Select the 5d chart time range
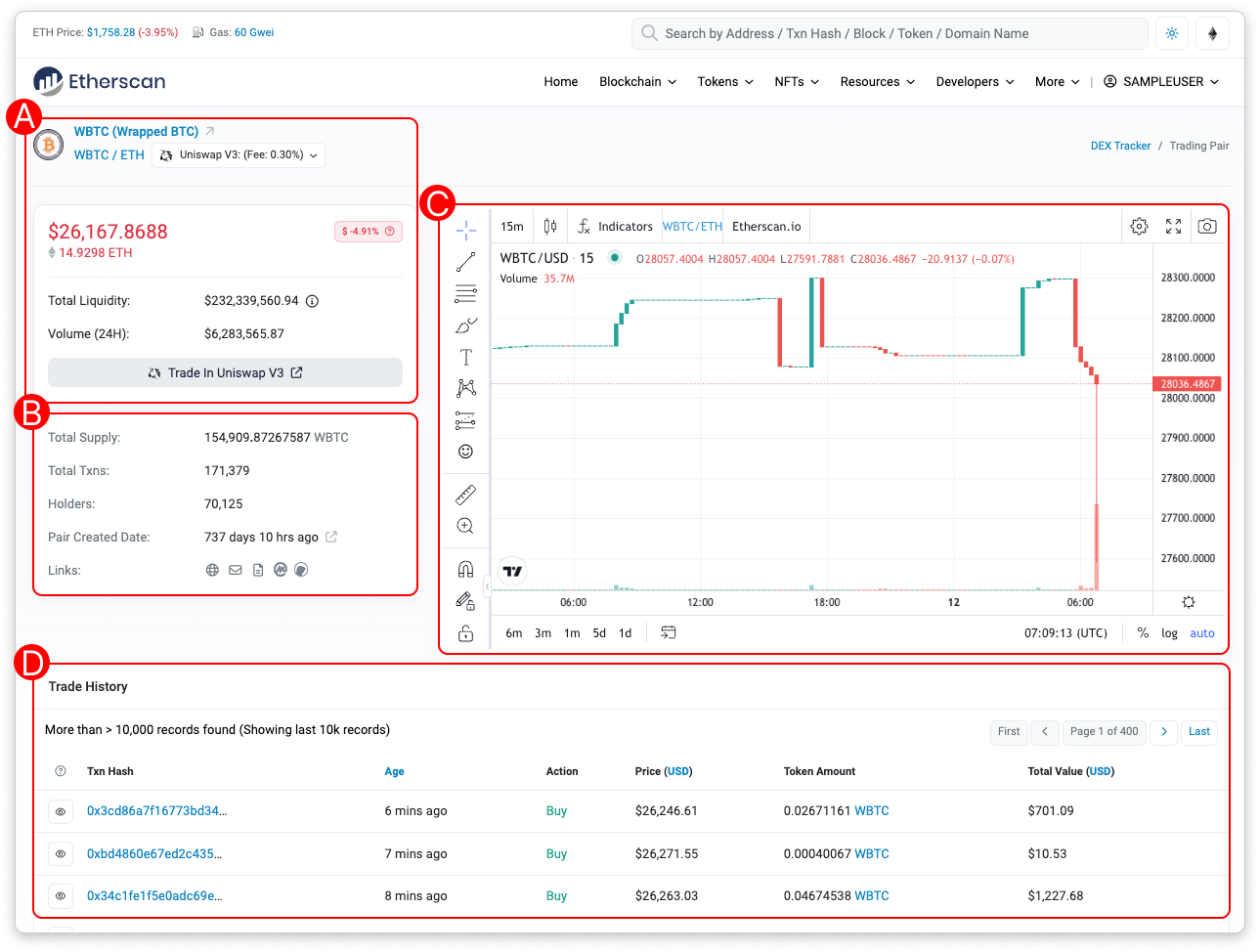This screenshot has width=1260, height=952. pyautogui.click(x=599, y=633)
